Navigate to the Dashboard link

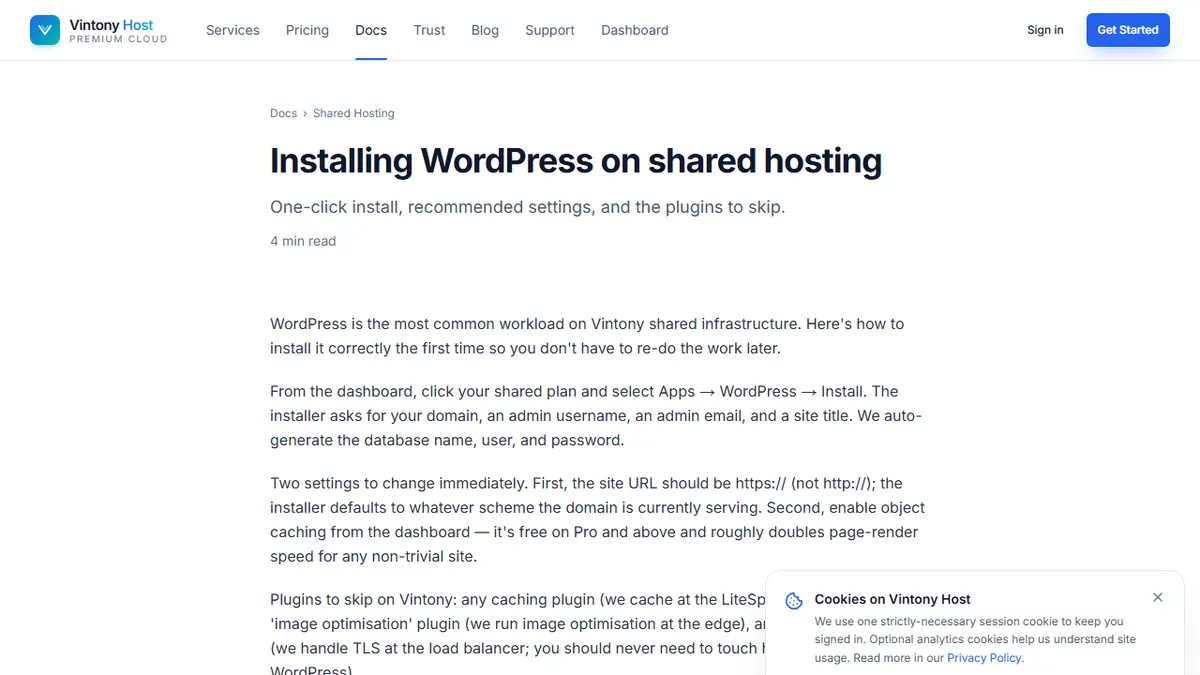pyautogui.click(x=635, y=30)
